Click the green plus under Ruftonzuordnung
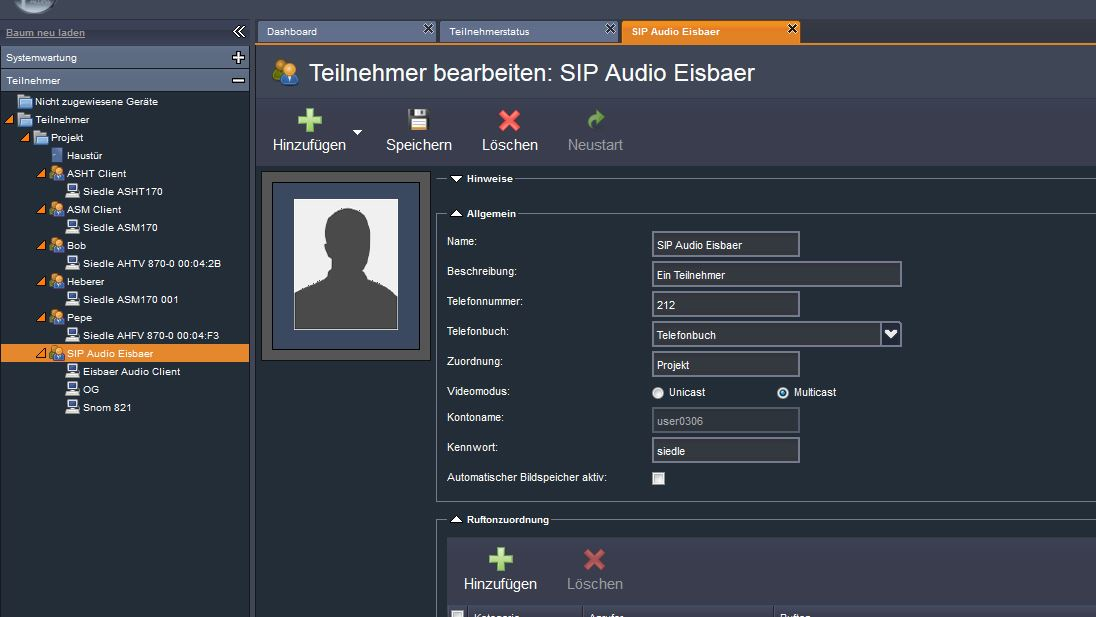This screenshot has width=1096, height=617. click(x=500, y=559)
